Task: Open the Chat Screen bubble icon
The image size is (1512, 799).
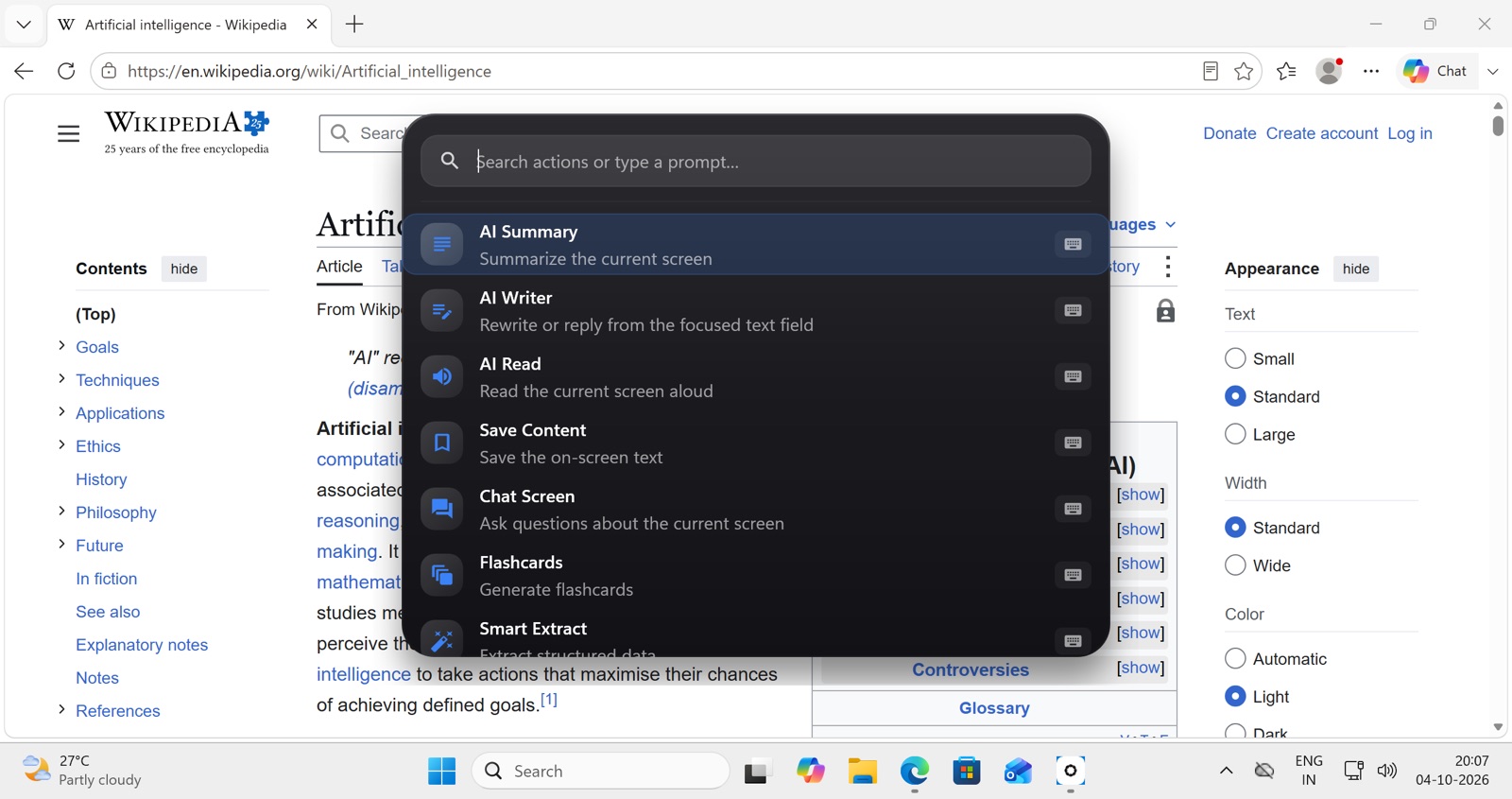Action: (441, 509)
